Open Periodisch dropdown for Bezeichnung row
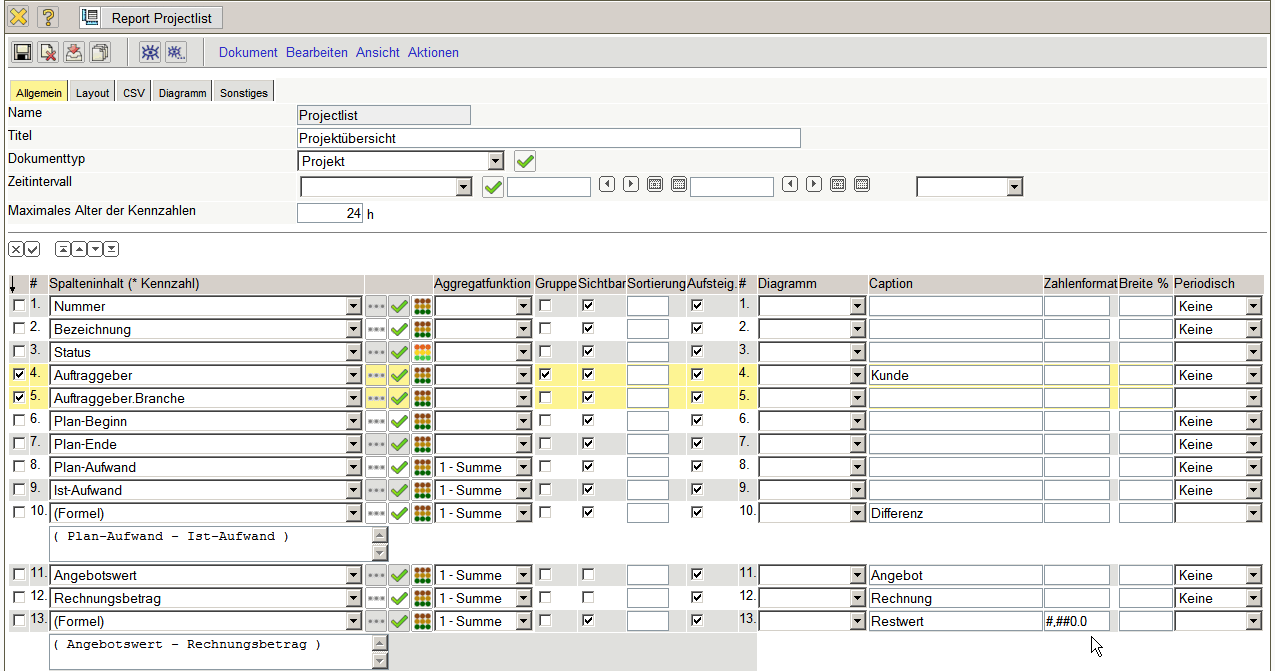Viewport: 1275px width, 671px height. [x=1254, y=329]
